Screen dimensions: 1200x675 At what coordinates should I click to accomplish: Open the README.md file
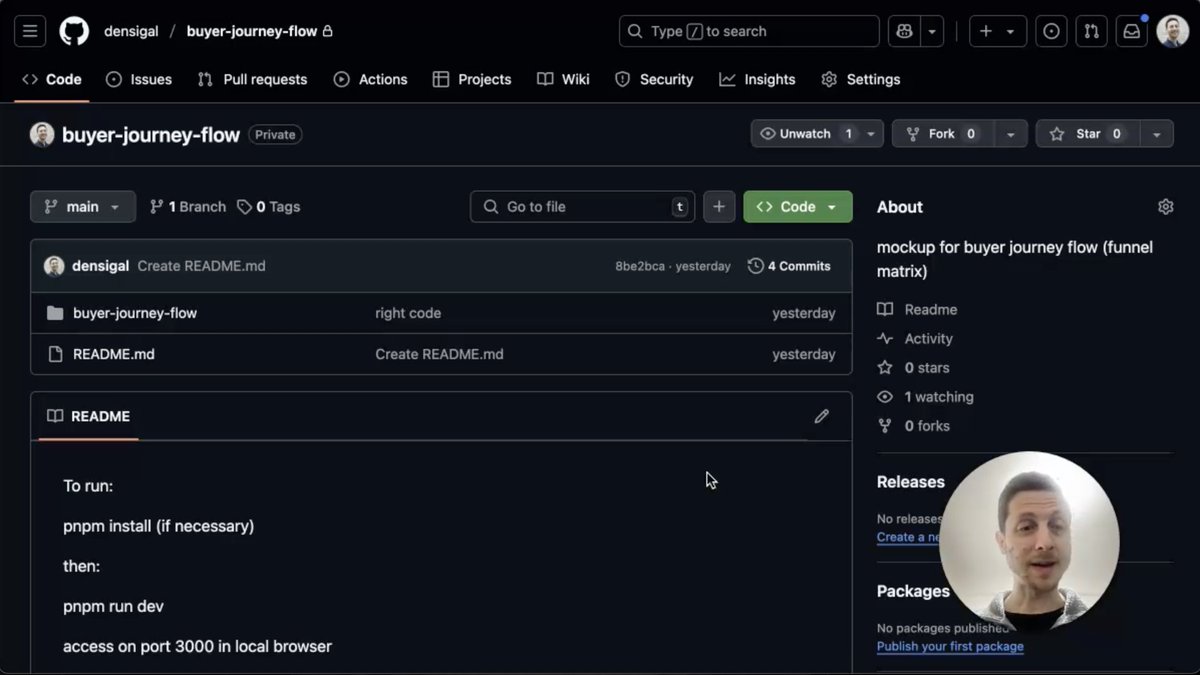[x=114, y=354]
